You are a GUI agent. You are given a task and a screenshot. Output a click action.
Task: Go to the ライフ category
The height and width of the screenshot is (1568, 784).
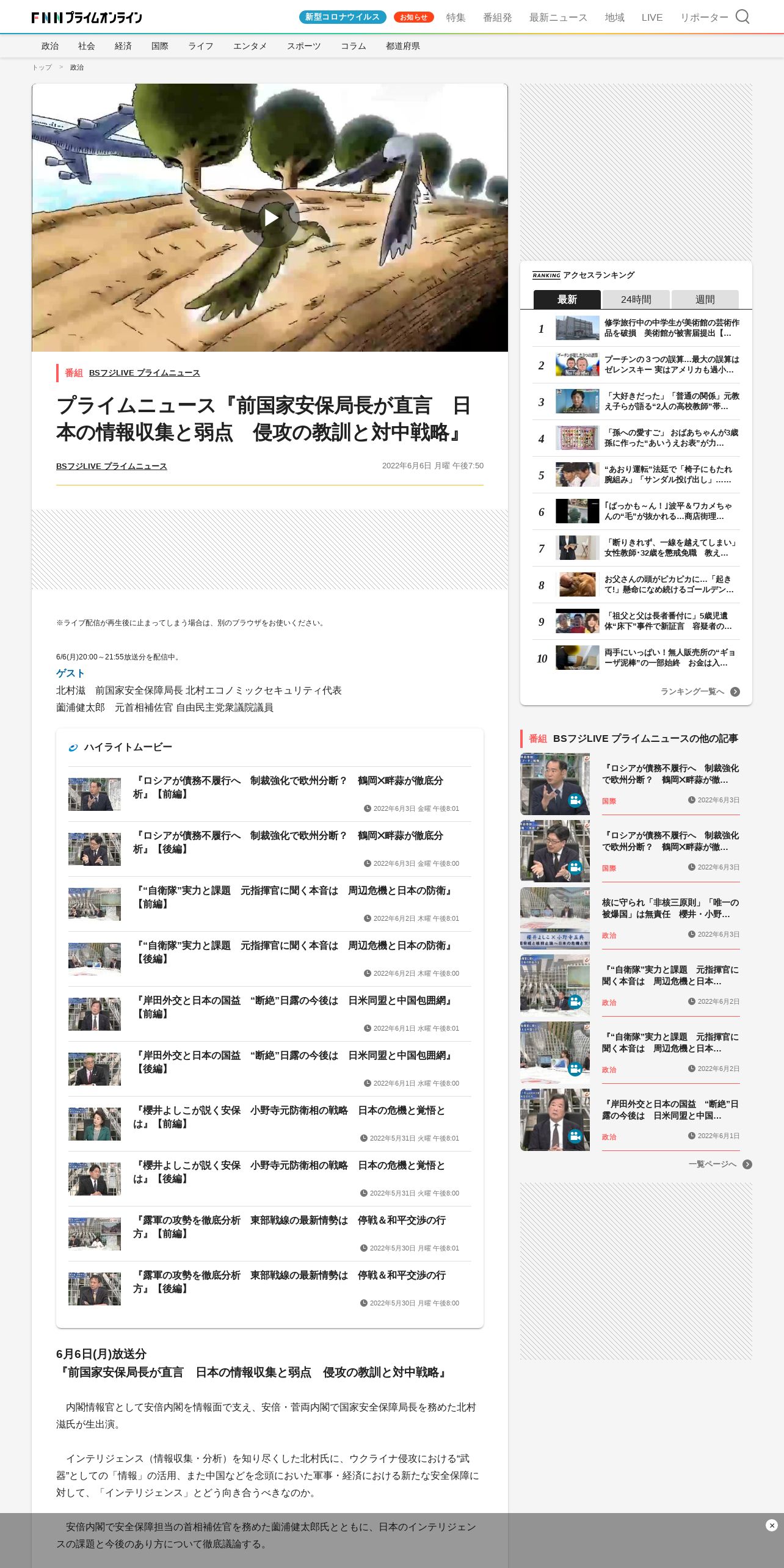201,46
